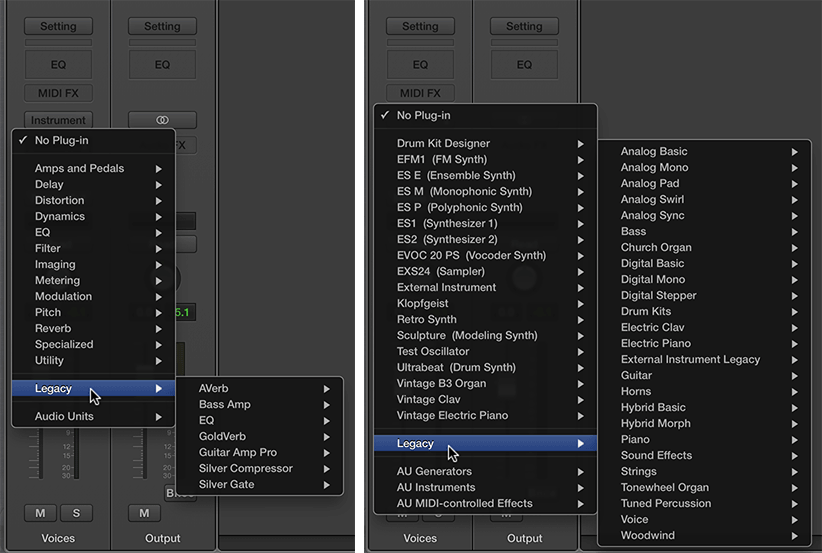The width and height of the screenshot is (822, 553).
Task: Expand the Reverb submenu arrow
Action: pyautogui.click(x=158, y=329)
